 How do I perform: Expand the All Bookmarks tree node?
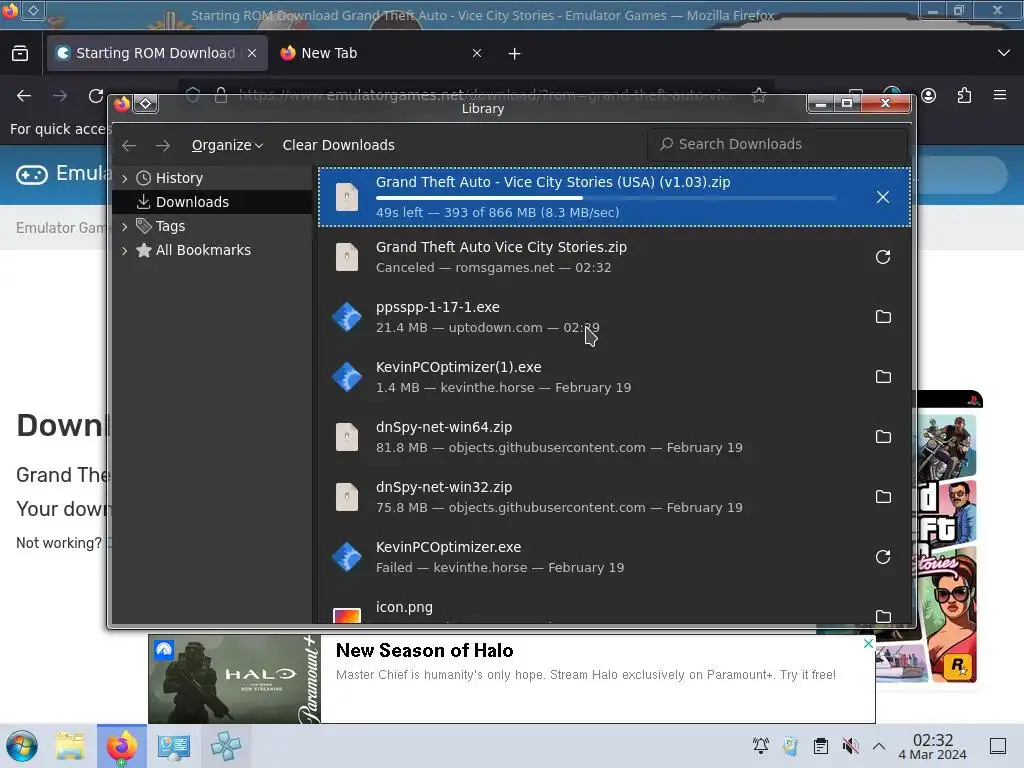tap(125, 250)
